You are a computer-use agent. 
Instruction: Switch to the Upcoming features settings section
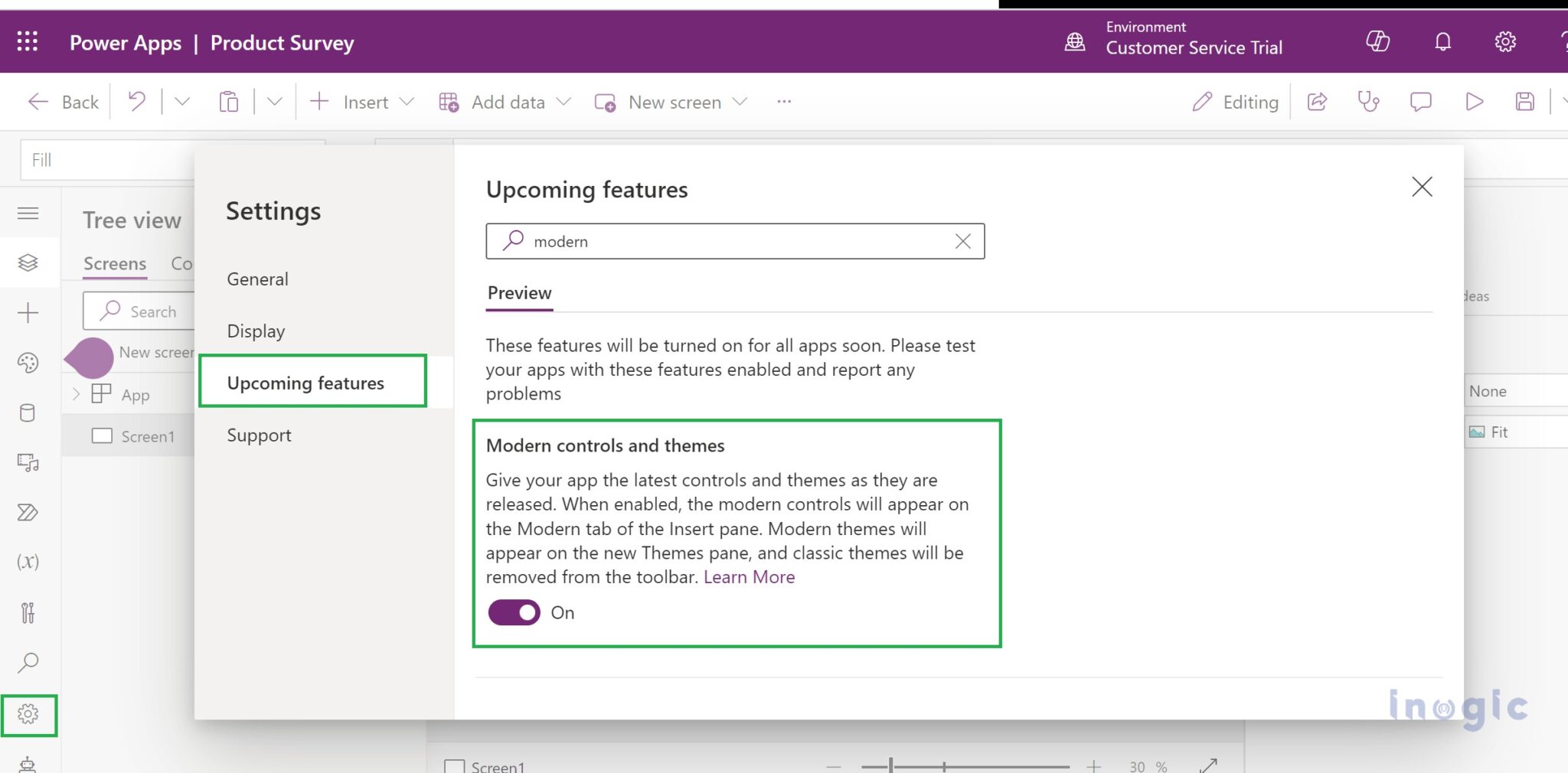tap(306, 383)
